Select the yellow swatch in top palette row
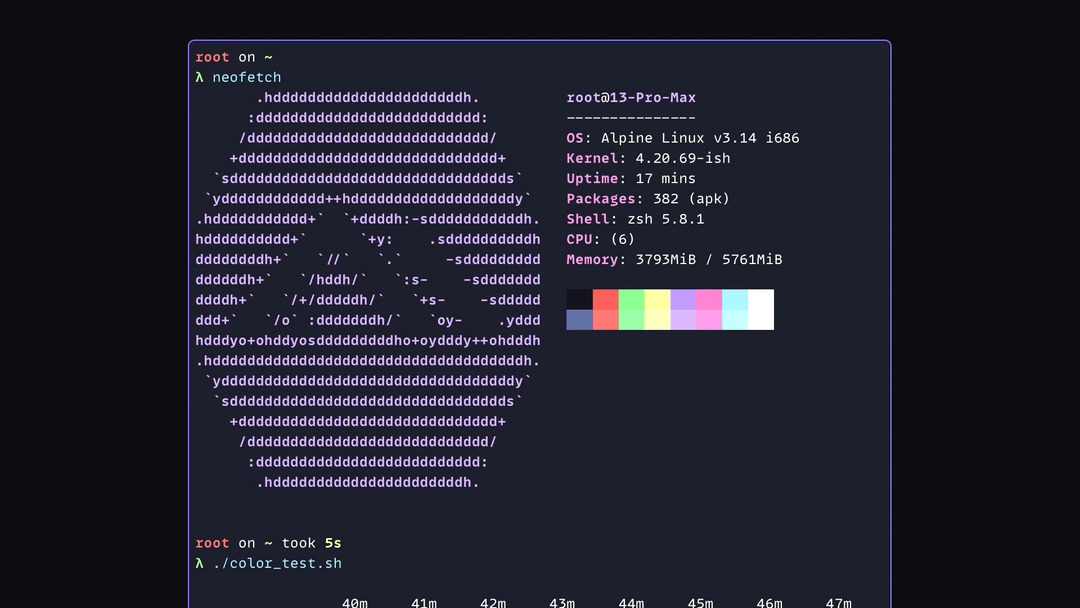 [x=657, y=300]
